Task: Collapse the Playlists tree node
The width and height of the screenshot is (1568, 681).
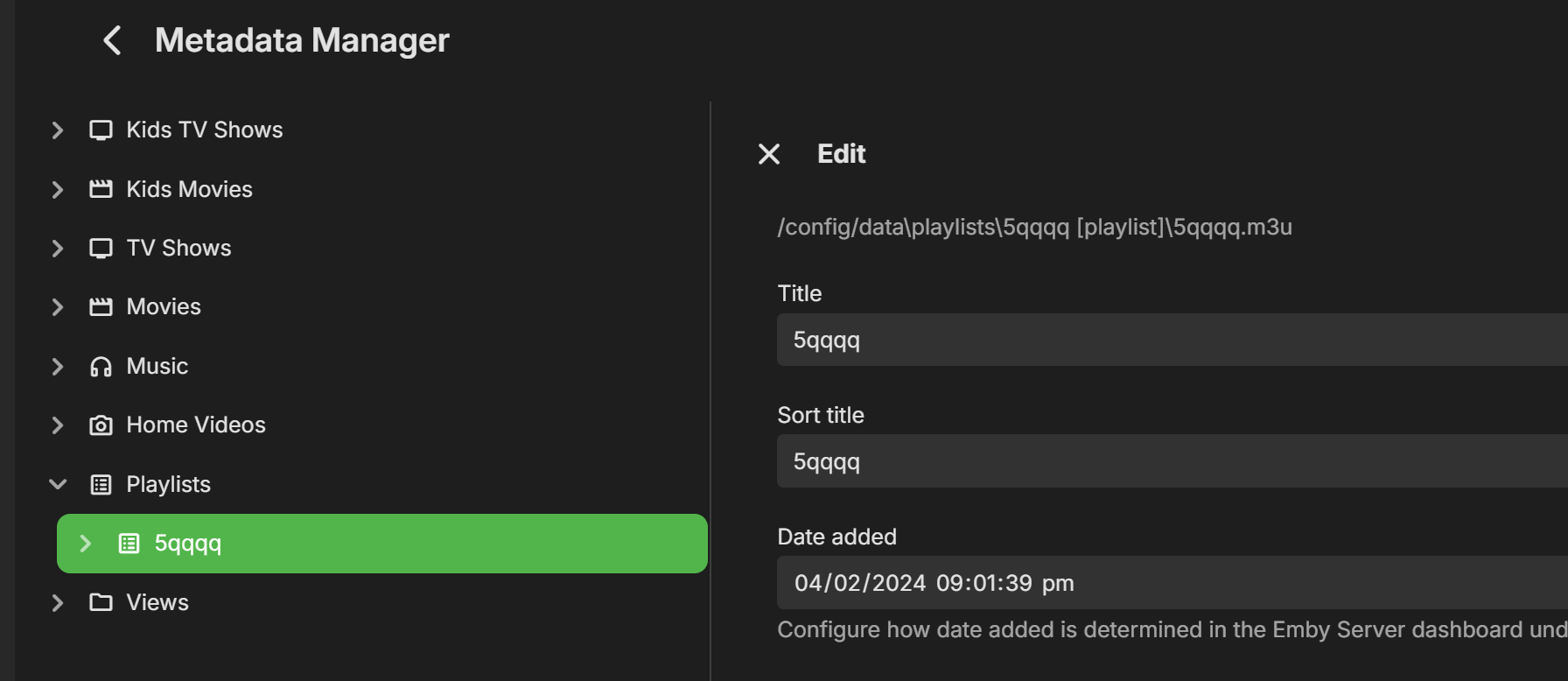Action: pos(58,484)
